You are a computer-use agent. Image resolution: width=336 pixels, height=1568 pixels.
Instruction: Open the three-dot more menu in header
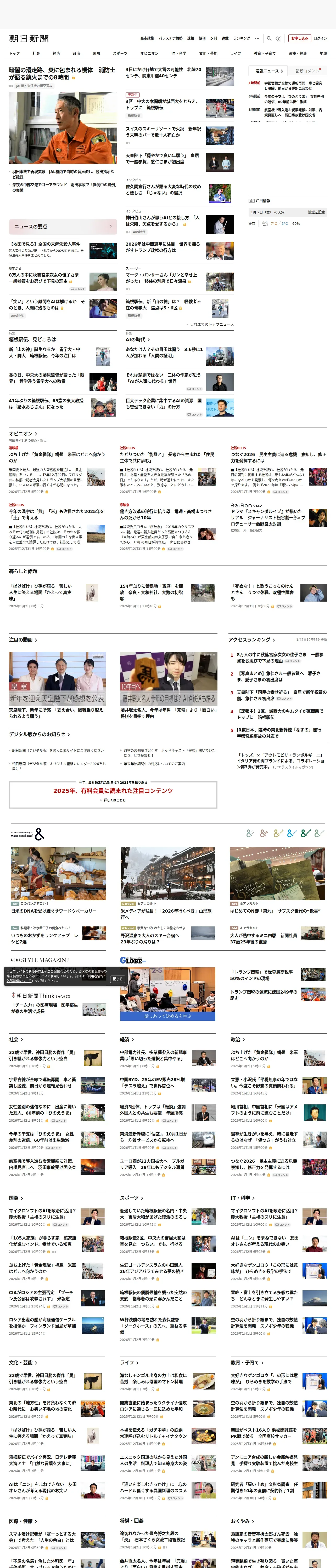(x=257, y=38)
